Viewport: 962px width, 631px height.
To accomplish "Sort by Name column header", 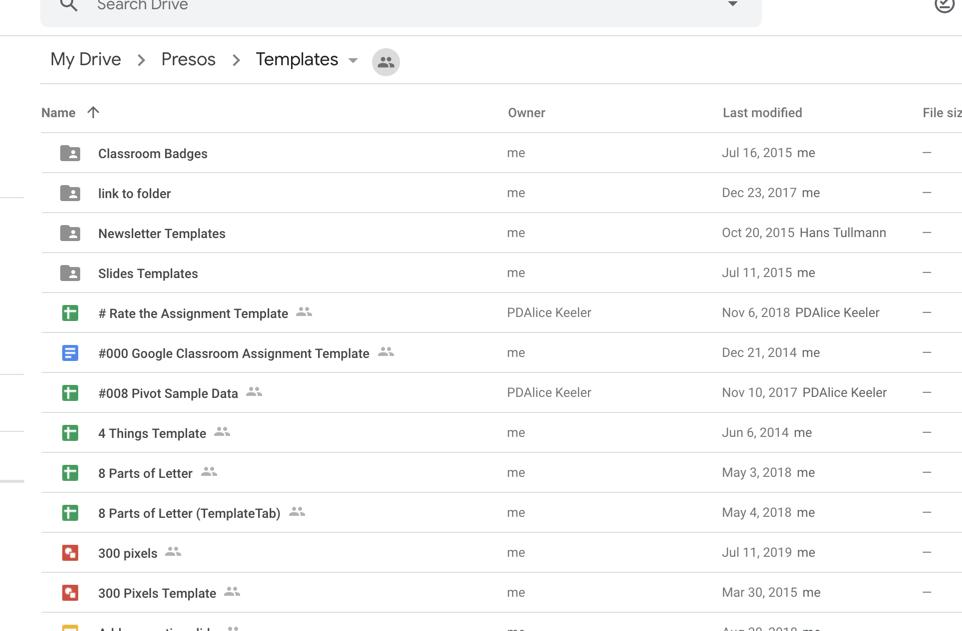I will tap(58, 113).
